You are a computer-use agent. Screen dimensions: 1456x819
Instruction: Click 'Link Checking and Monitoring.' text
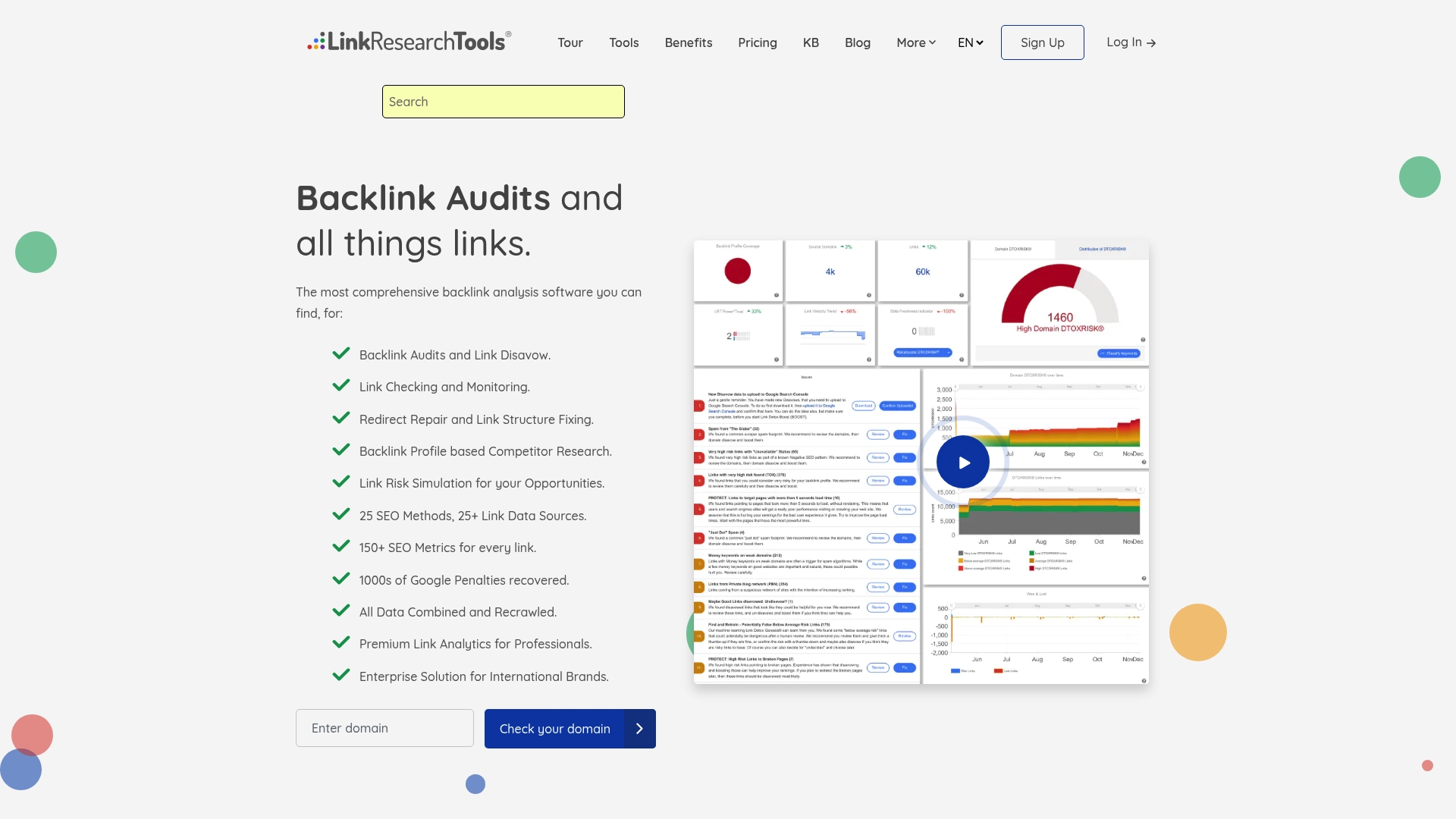pos(444,387)
